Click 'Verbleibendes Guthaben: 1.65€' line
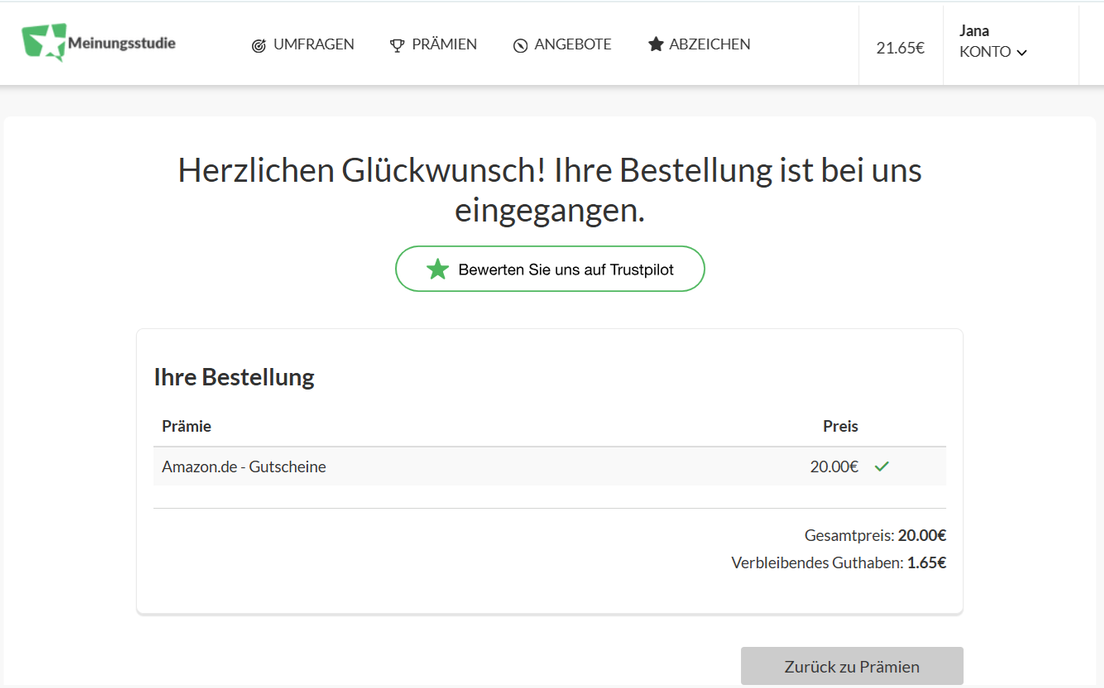Image resolution: width=1104 pixels, height=688 pixels. pos(839,563)
